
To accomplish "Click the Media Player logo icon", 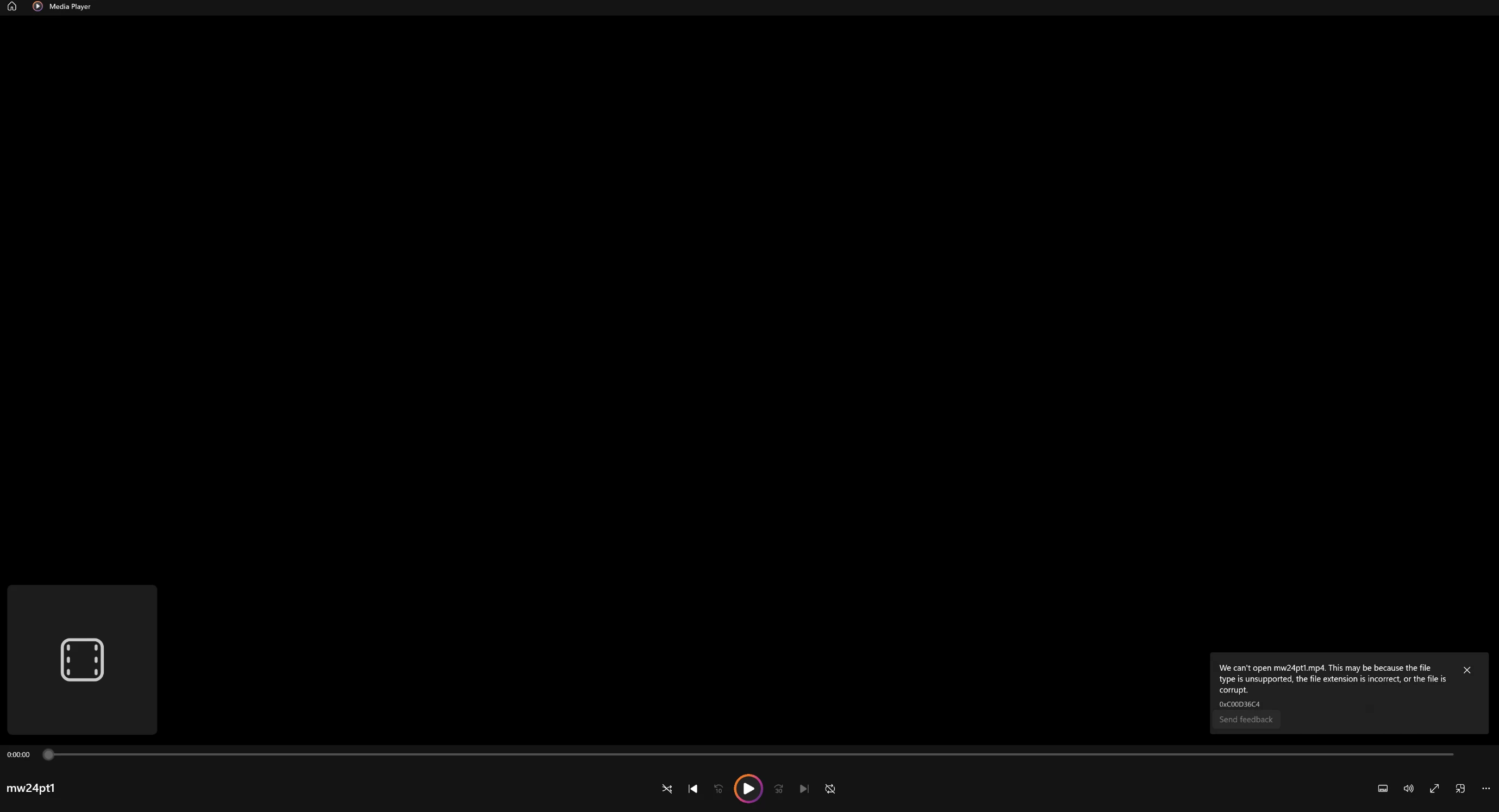I will [38, 7].
